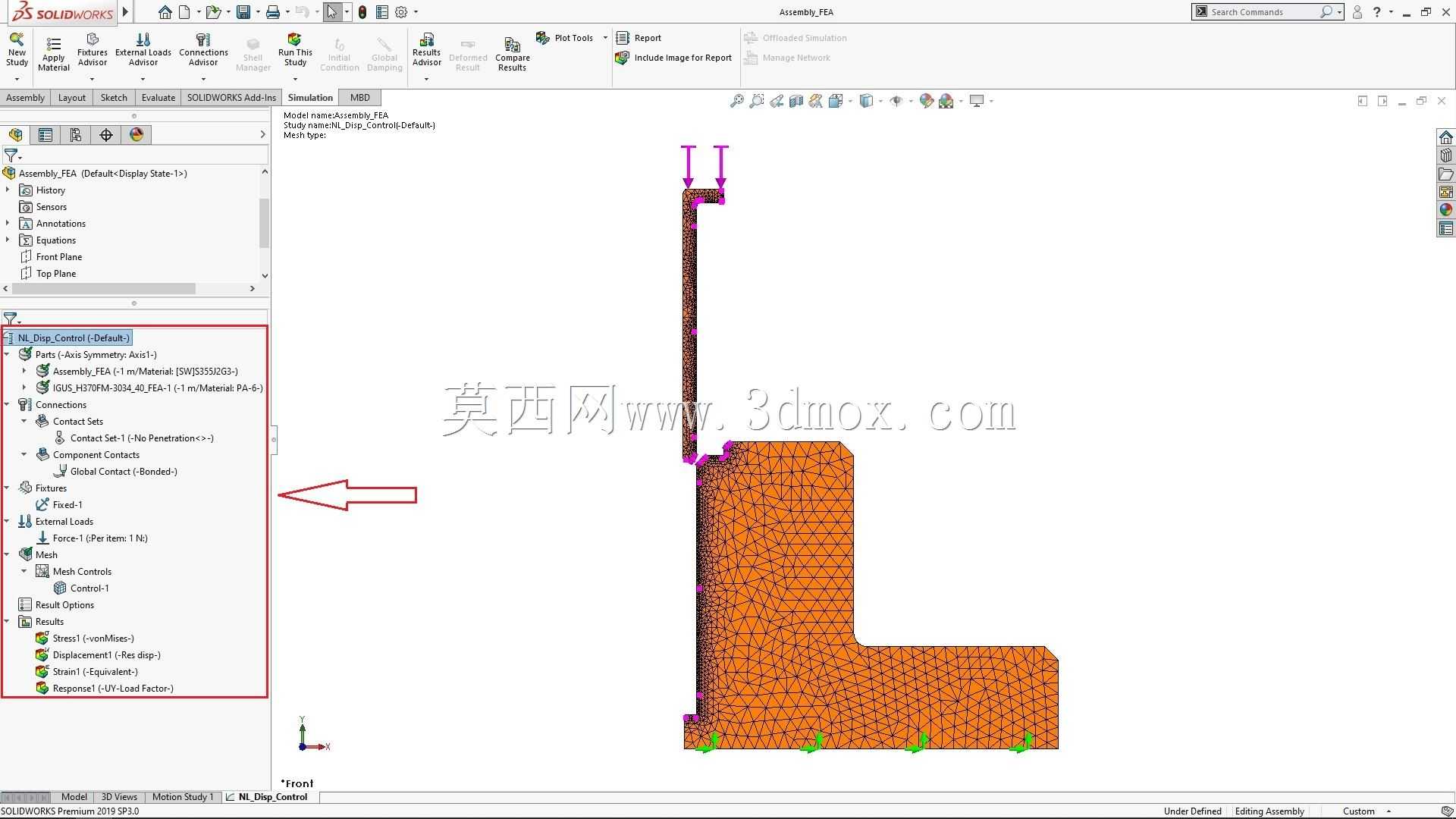Open the Connections Advisor tool

tap(203, 51)
